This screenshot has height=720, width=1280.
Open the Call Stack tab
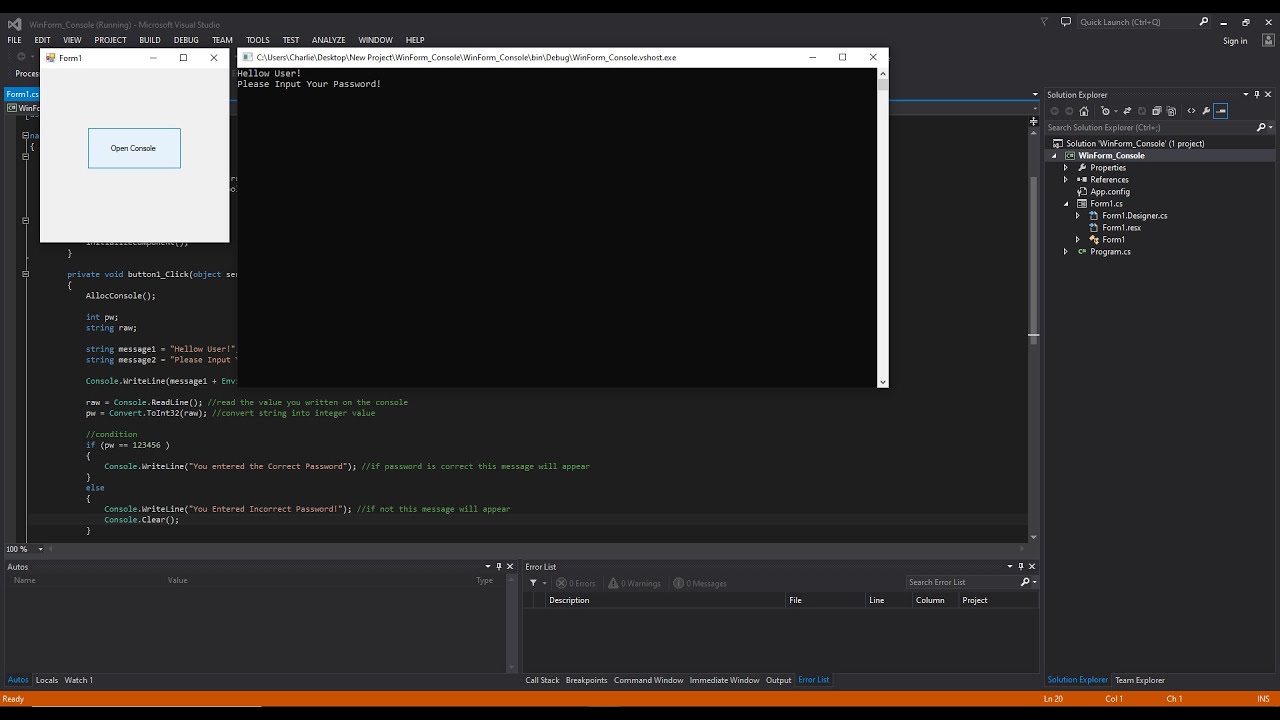[543, 680]
